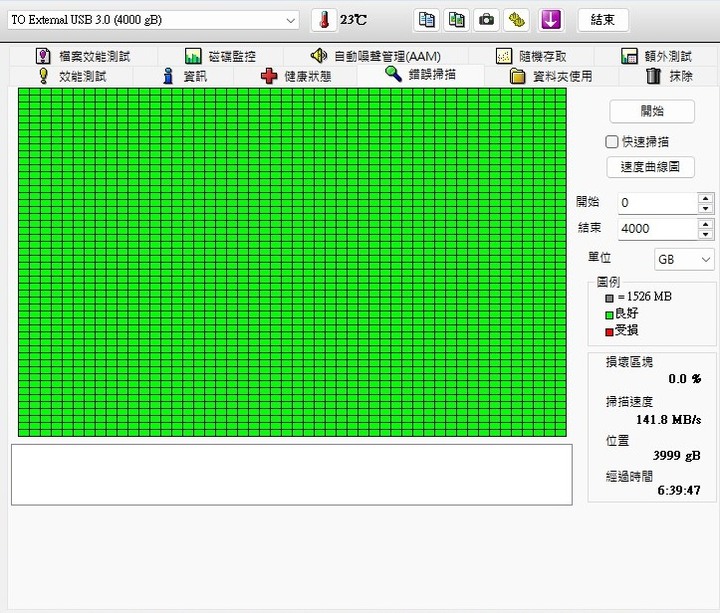
Task: Enable the 快速掃描 quick scan checkbox
Action: coord(612,141)
